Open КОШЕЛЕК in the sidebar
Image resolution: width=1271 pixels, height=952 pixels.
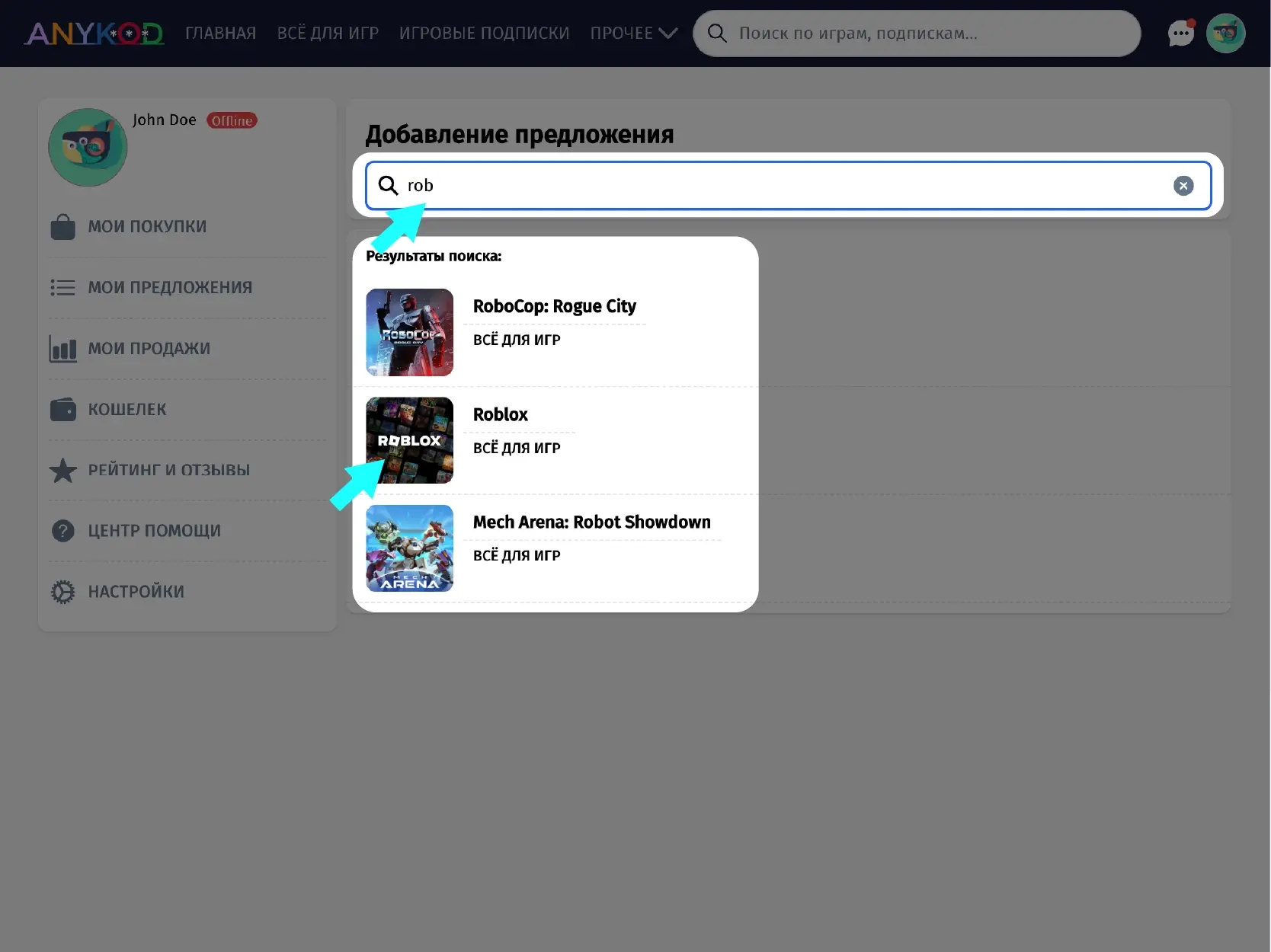point(127,410)
